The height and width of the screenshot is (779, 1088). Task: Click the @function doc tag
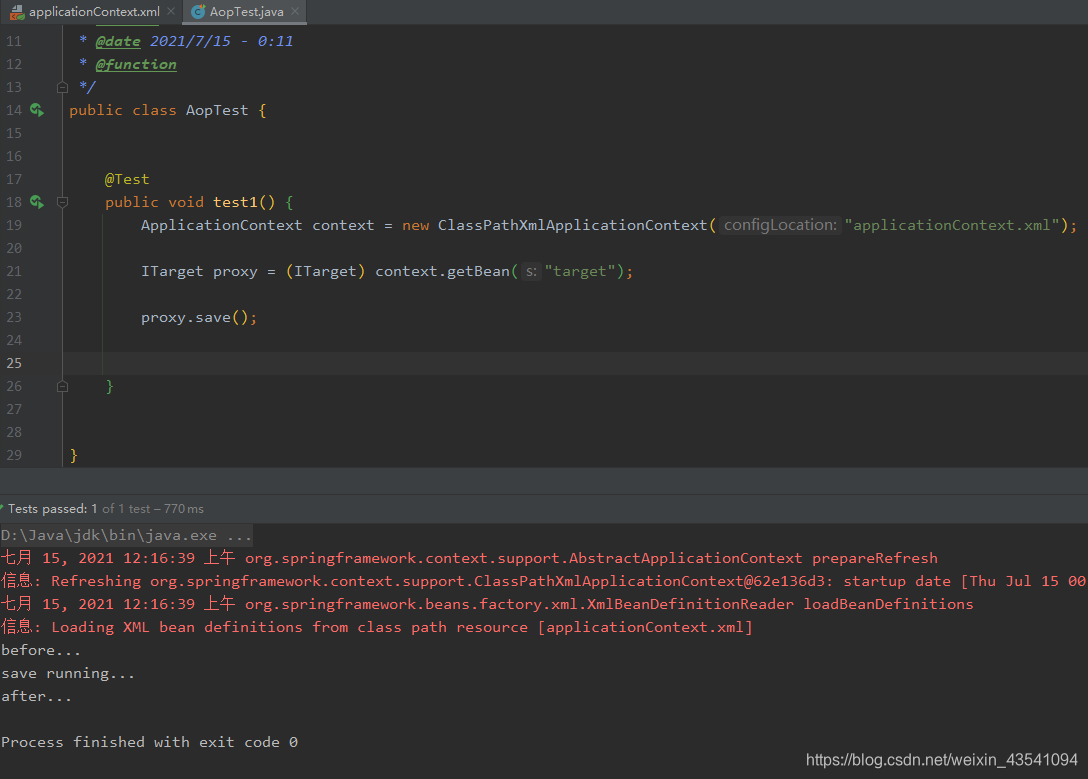(136, 65)
